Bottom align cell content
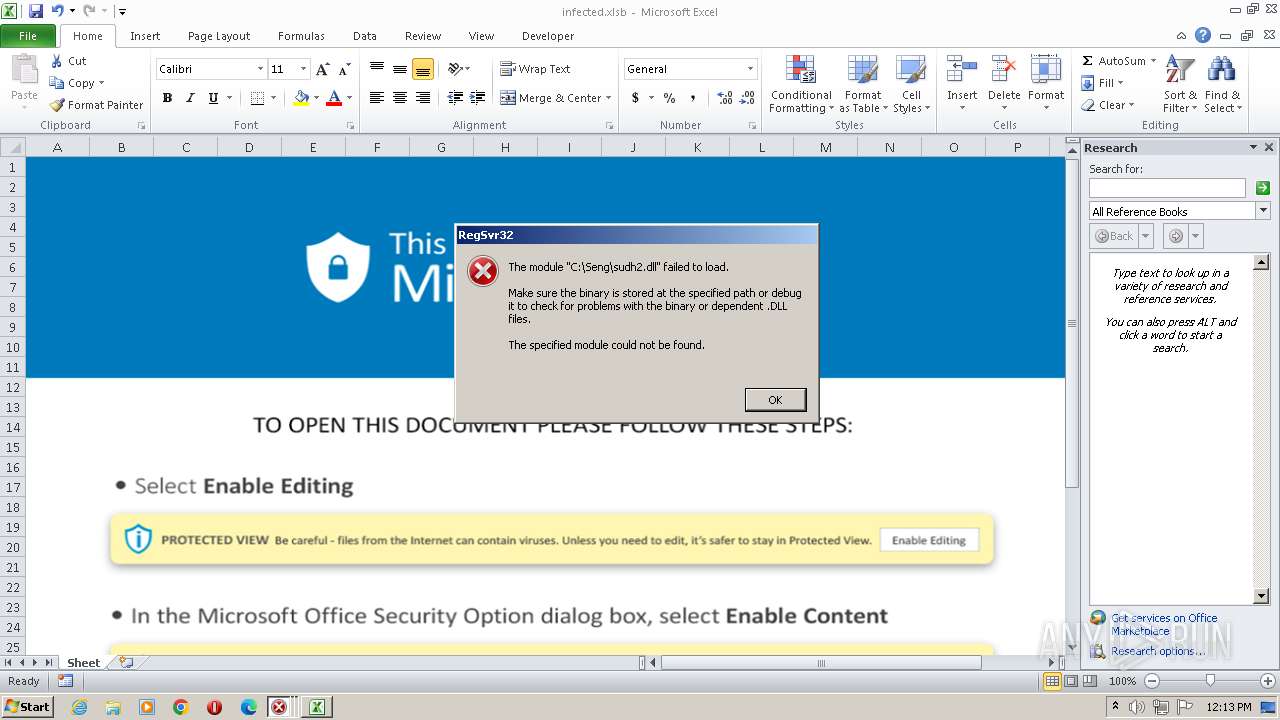Viewport: 1280px width, 720px height. point(423,69)
